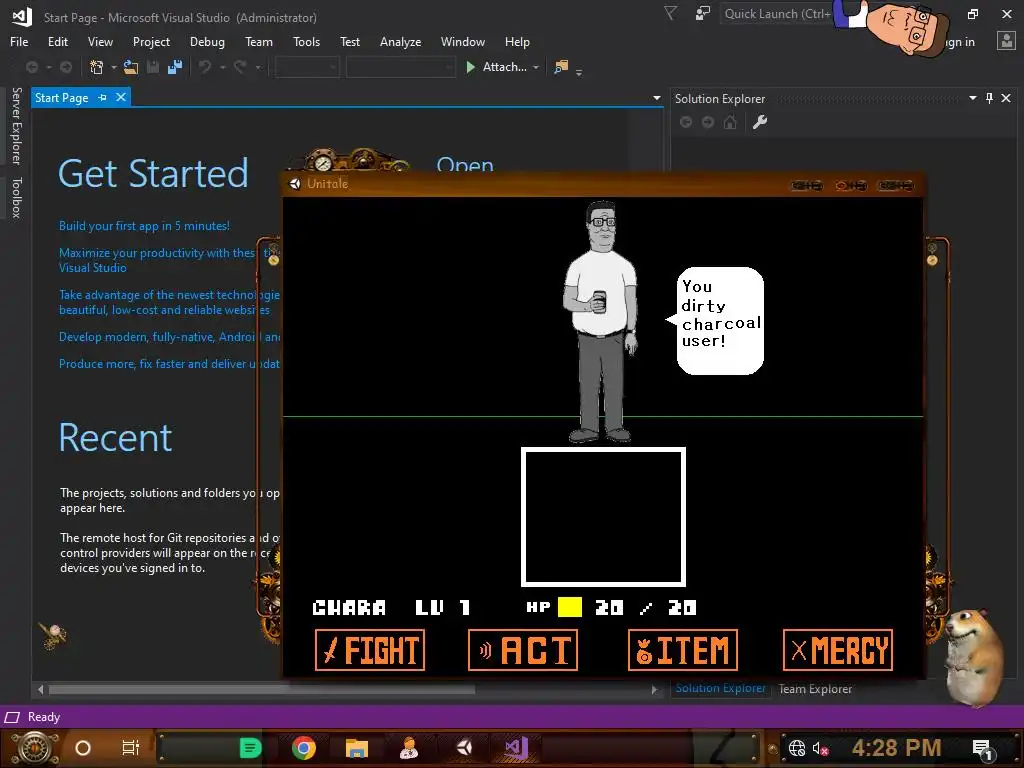Open the Analyze menu

pyautogui.click(x=400, y=42)
